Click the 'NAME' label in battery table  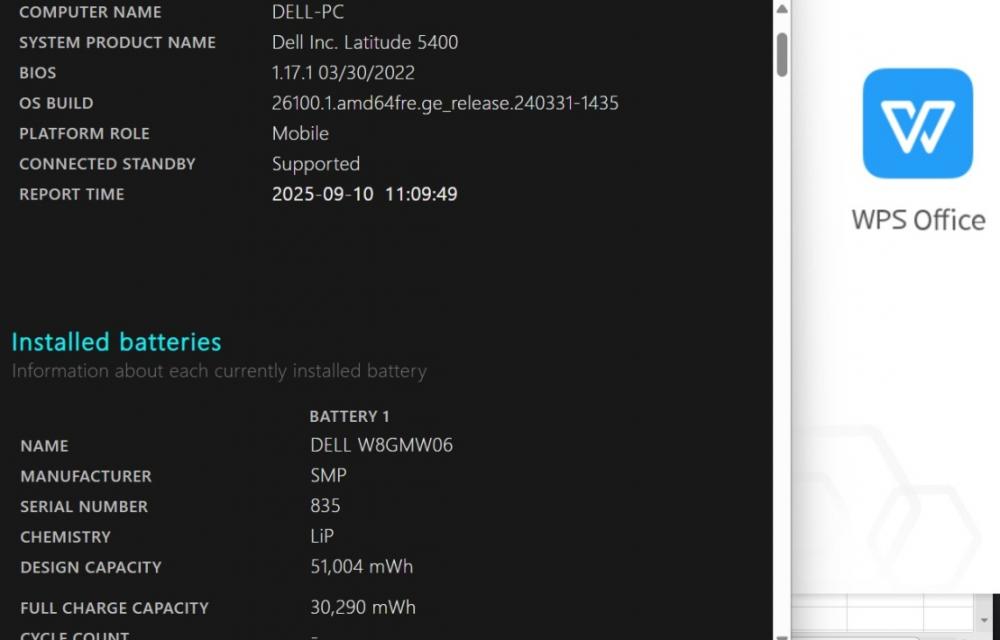[x=44, y=446]
